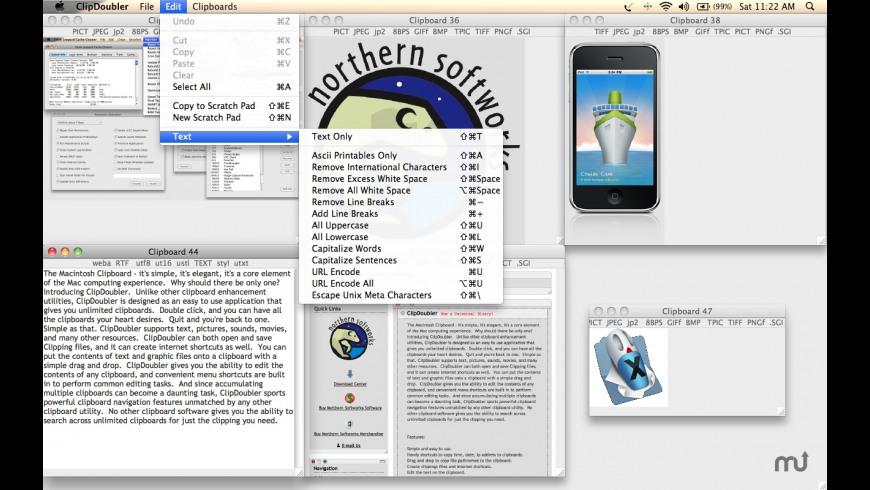The width and height of the screenshot is (870, 490).
Task: Select JPEG format in Clipboard 47
Action: tap(614, 322)
